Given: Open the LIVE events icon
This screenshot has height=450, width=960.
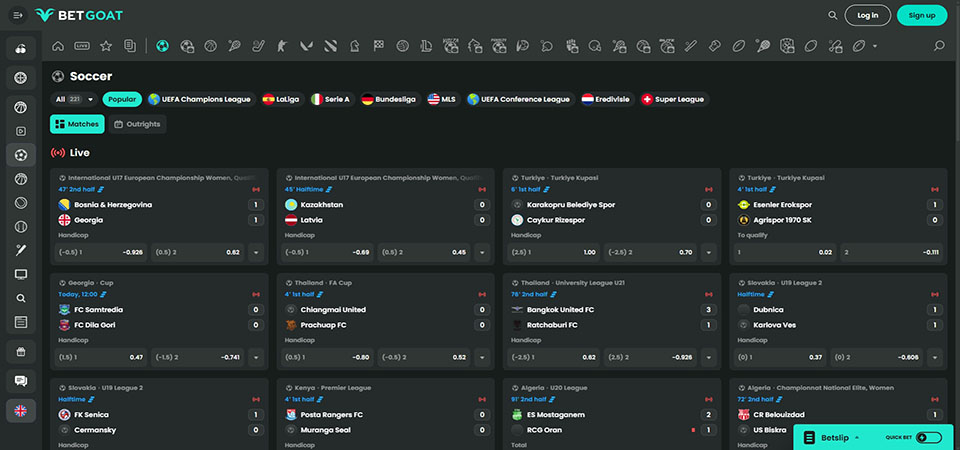Looking at the screenshot, I should (x=82, y=46).
